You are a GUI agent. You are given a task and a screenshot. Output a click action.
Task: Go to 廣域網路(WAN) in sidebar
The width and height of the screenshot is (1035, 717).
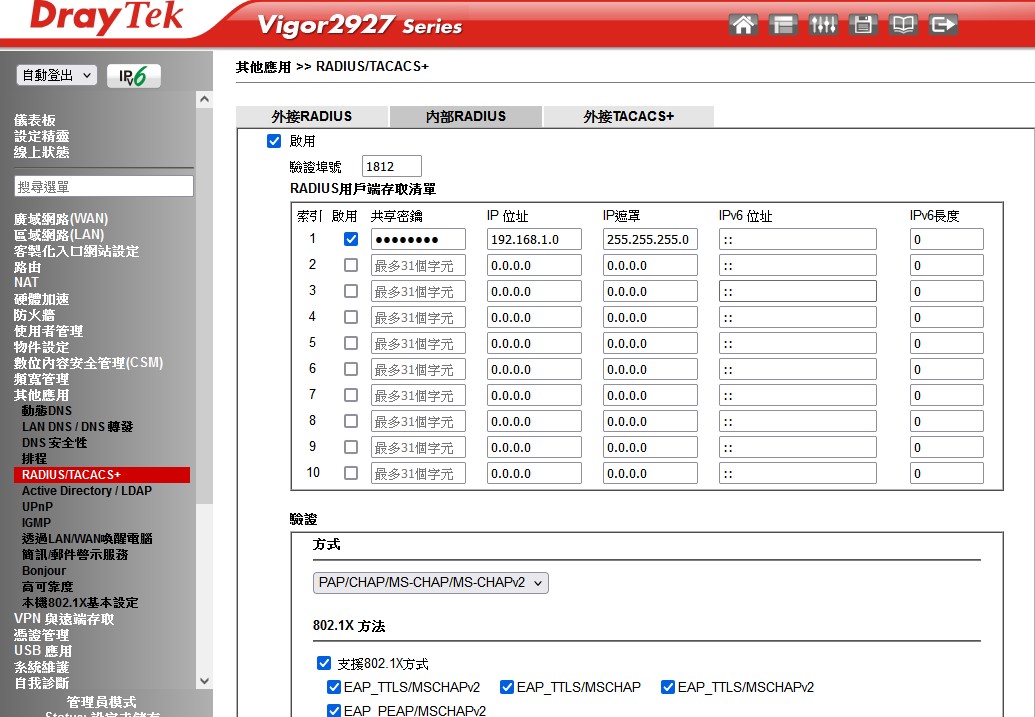click(x=61, y=218)
